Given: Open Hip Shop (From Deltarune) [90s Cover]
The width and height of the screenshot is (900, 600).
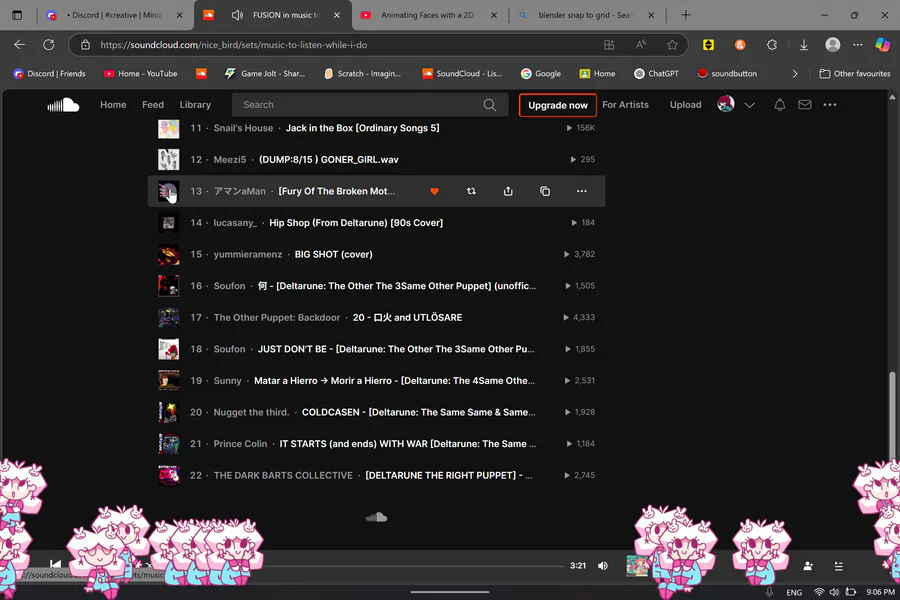Looking at the screenshot, I should point(356,223).
